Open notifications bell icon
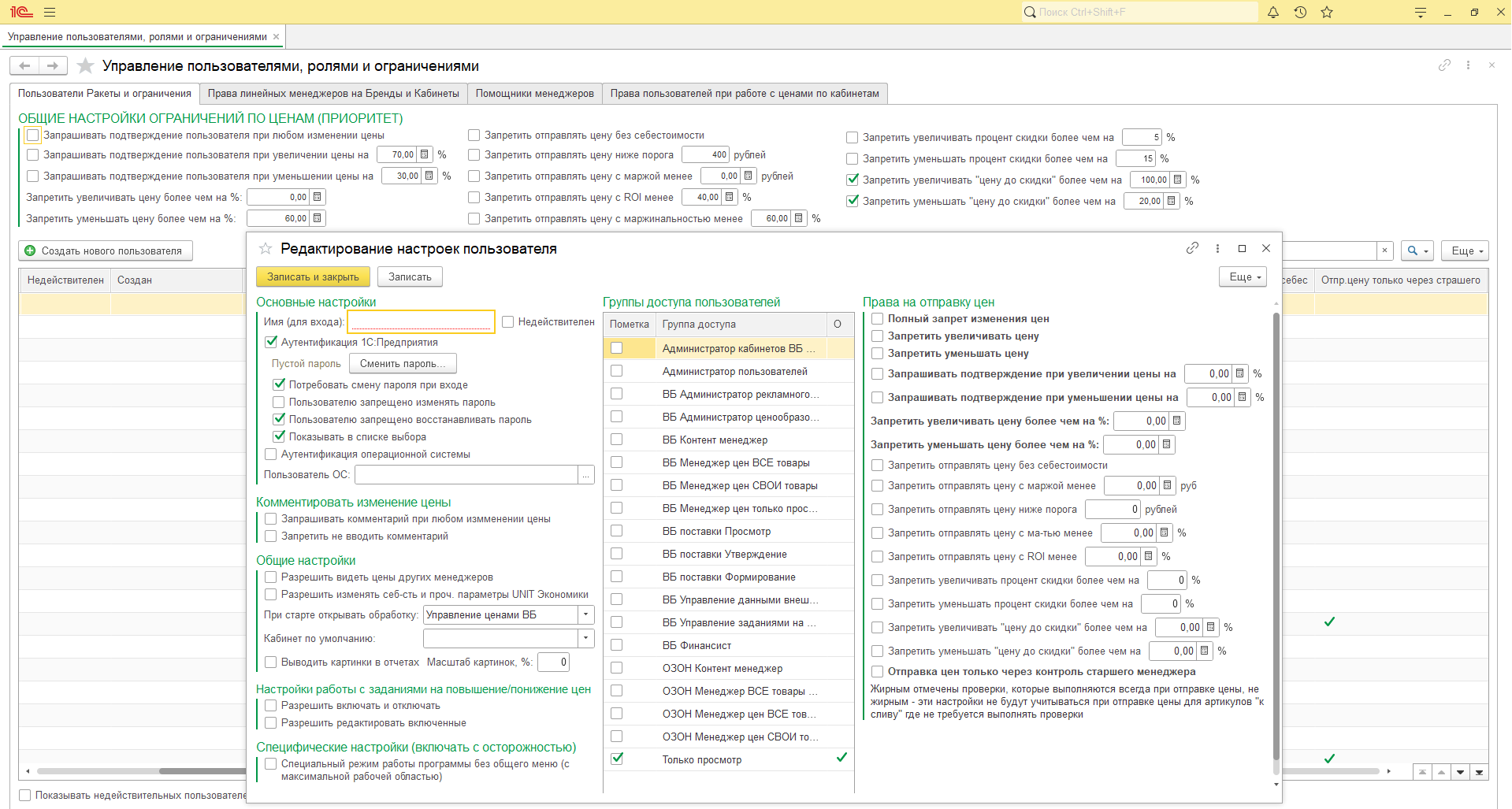The width and height of the screenshot is (1512, 809). (x=1273, y=12)
